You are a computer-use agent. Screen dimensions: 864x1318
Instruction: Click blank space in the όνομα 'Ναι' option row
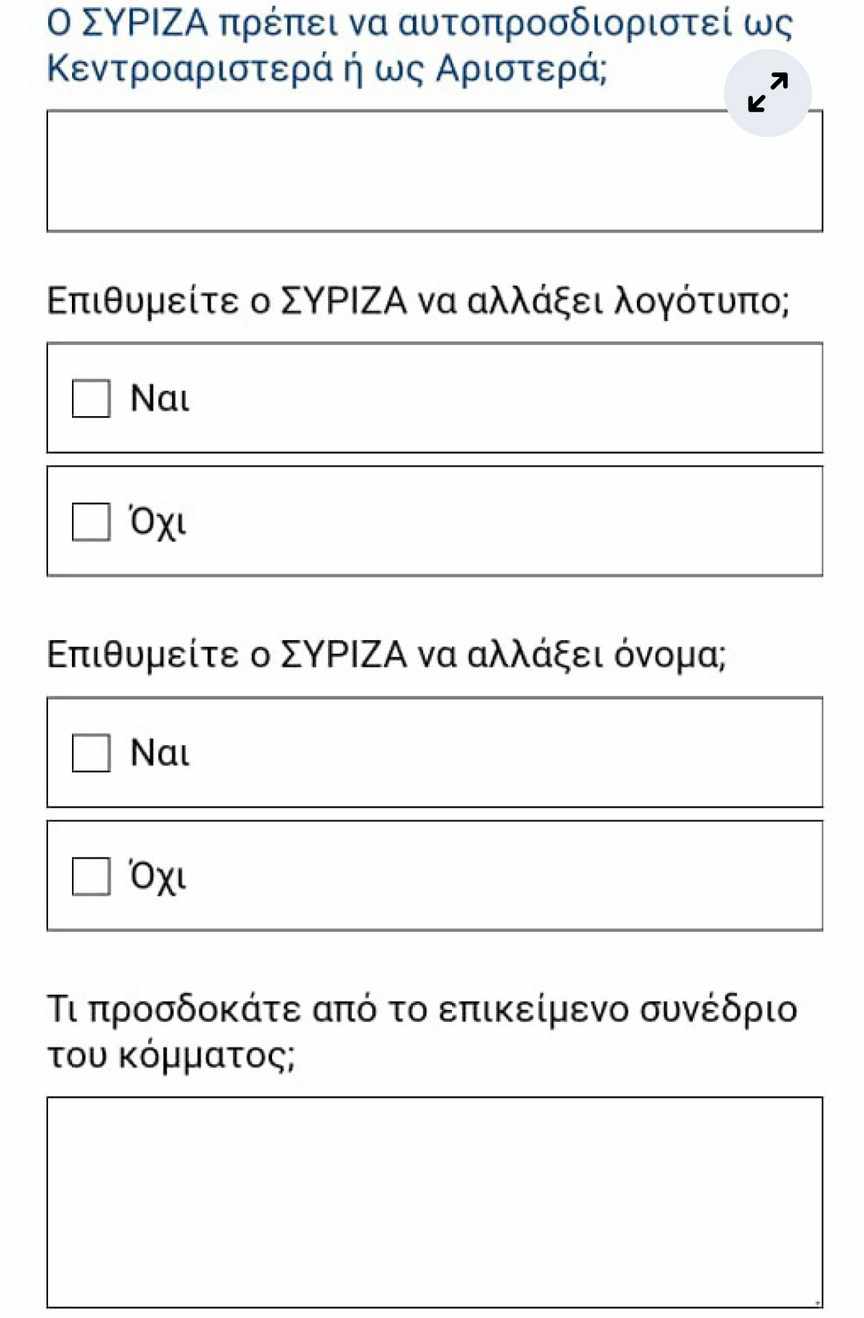coord(500,753)
